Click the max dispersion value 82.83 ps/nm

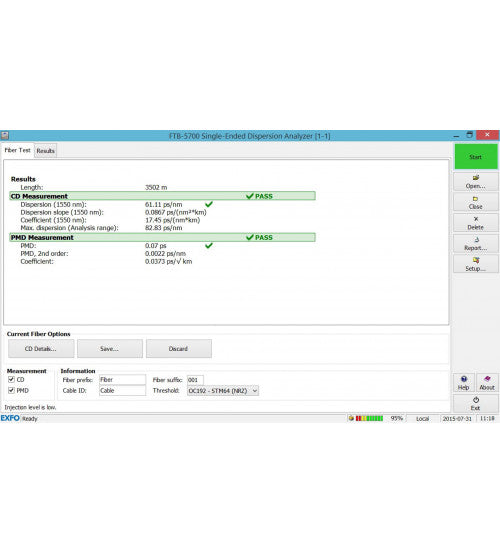[164, 228]
